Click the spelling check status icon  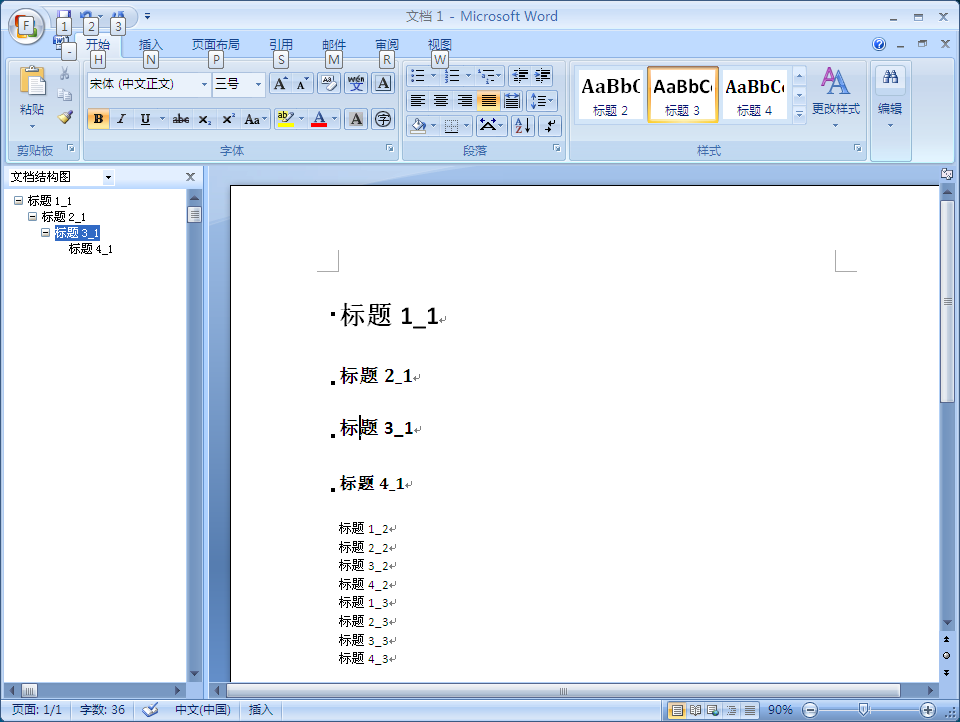[x=150, y=710]
